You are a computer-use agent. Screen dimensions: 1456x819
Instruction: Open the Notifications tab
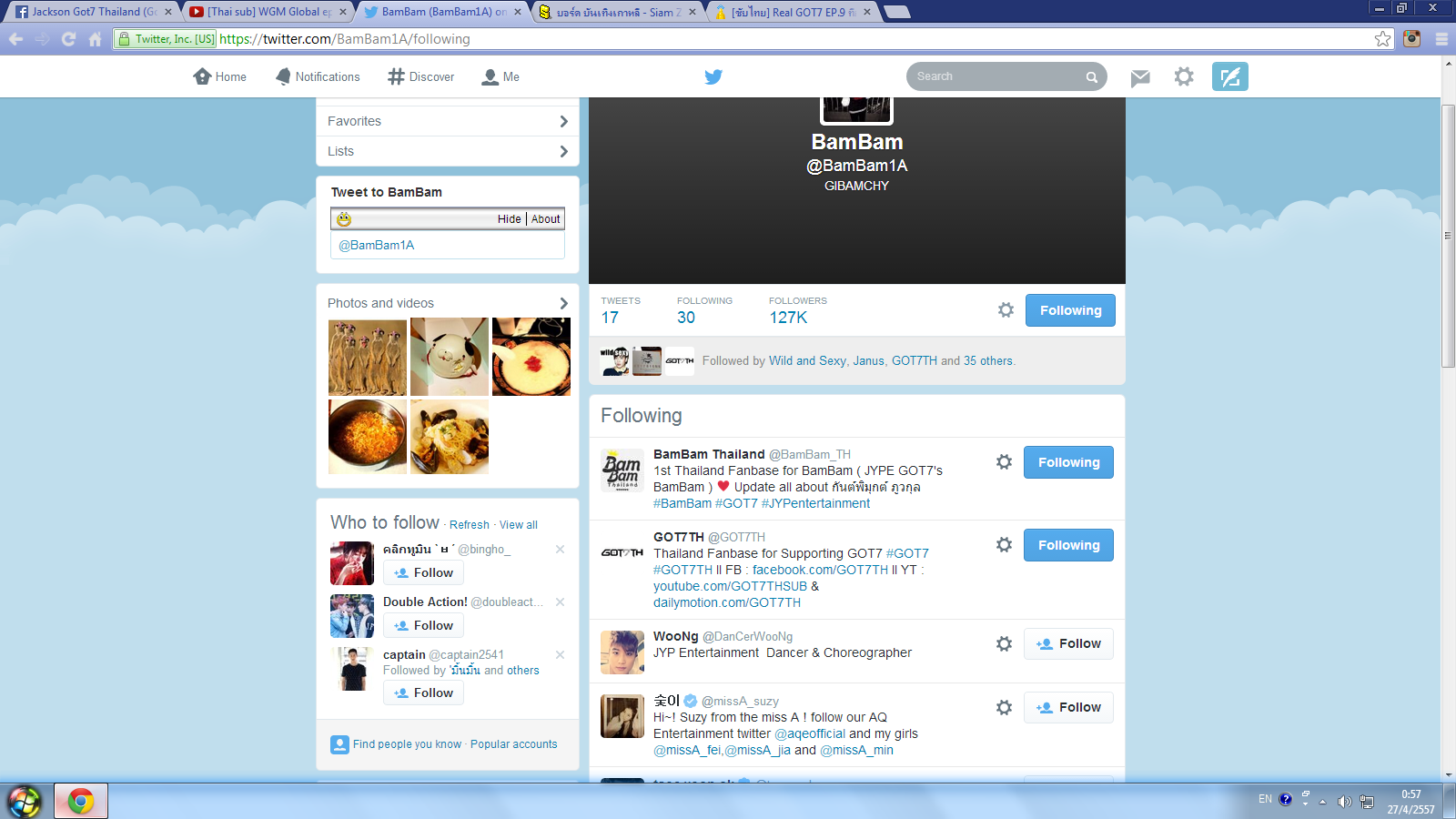pos(318,76)
